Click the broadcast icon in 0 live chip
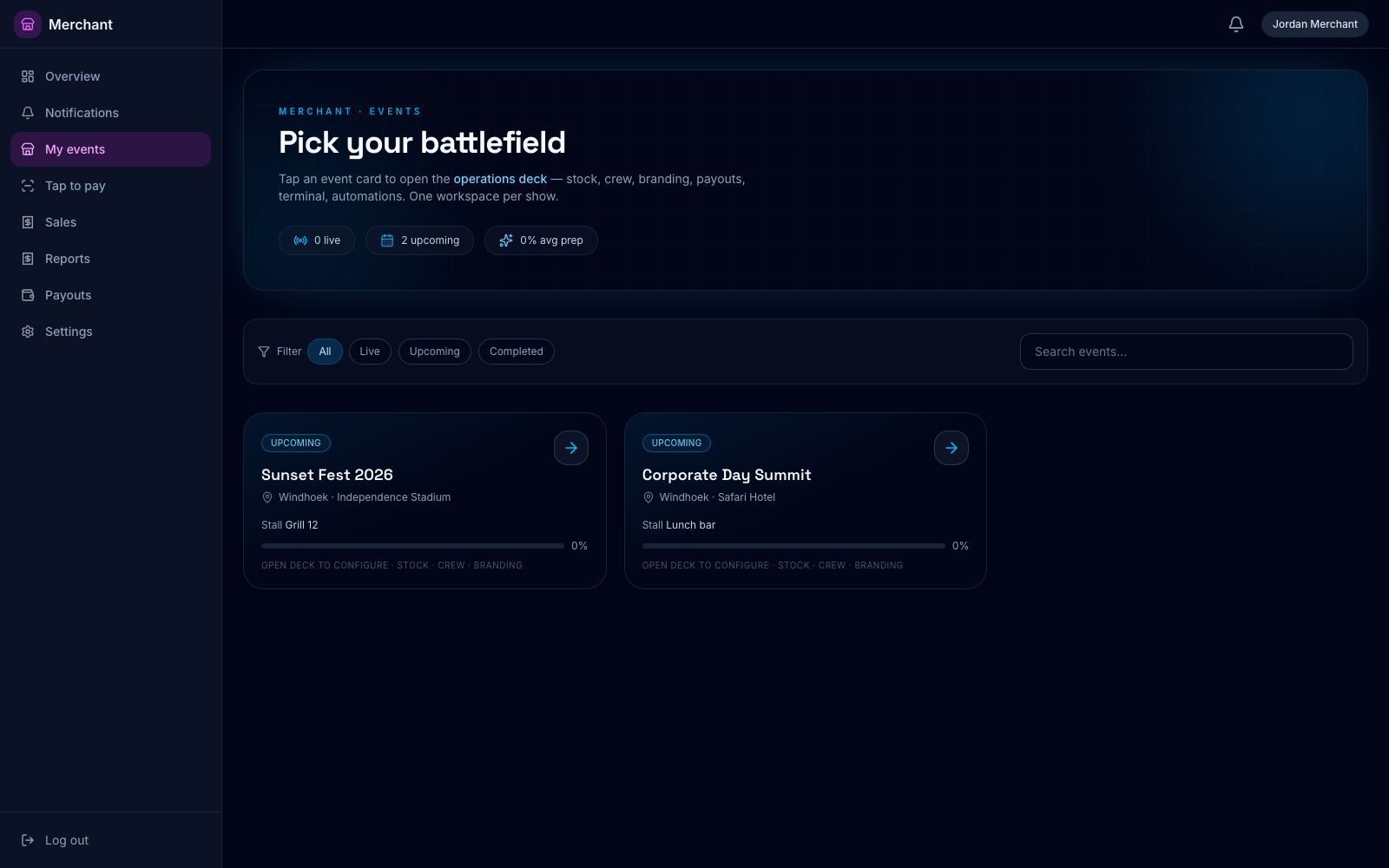Screen dimensions: 1389x868 click(x=300, y=240)
